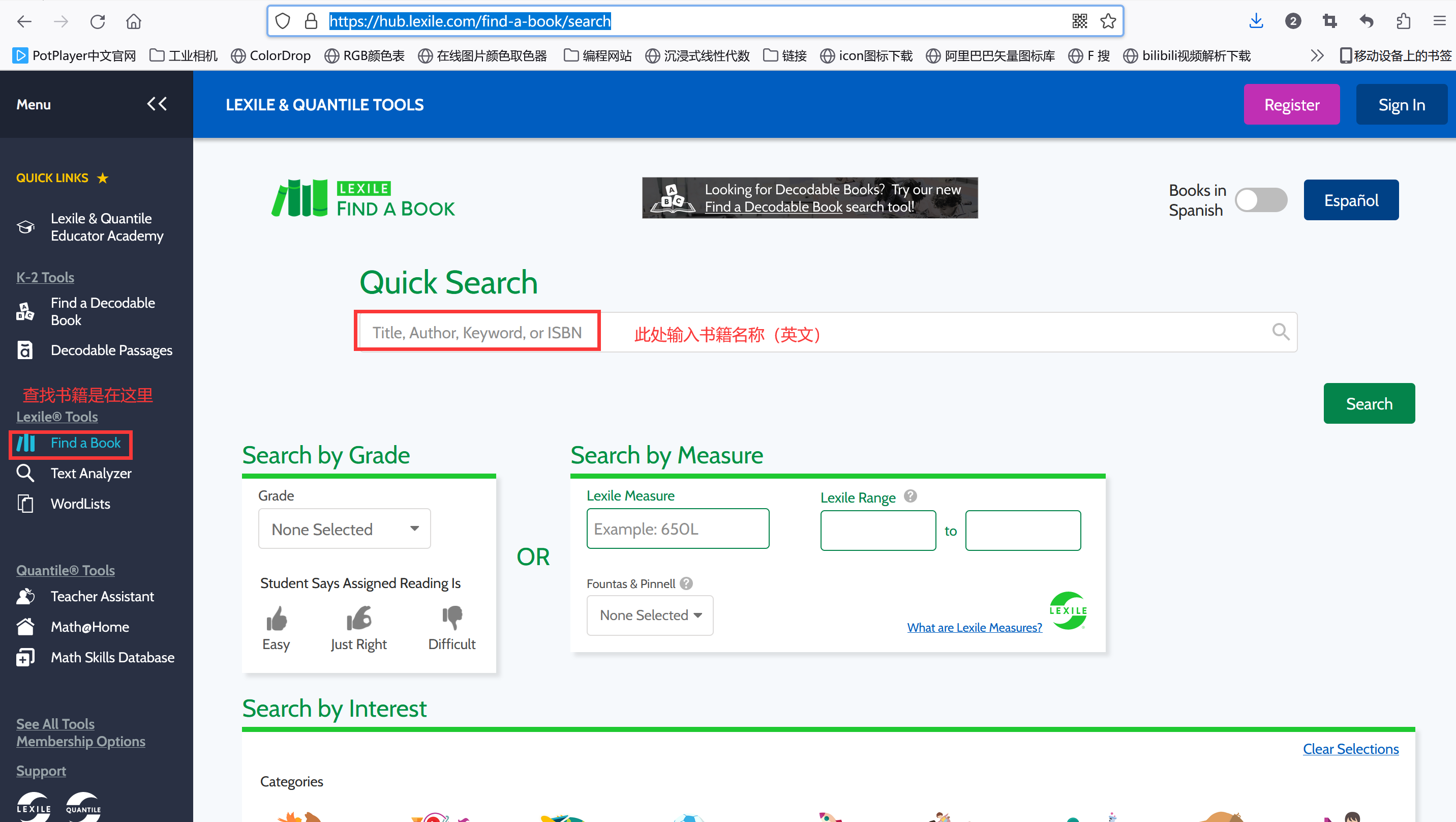Open the See All Tools link
Screen dimensions: 1456x822
coord(55,723)
